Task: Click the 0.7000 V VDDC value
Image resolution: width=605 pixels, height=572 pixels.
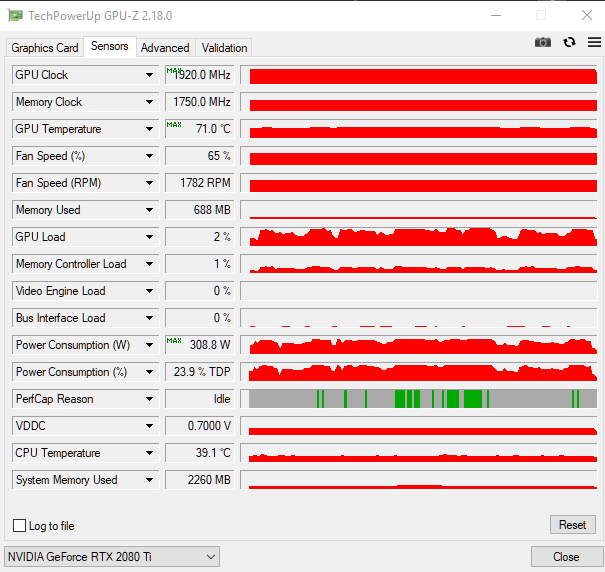Action: pyautogui.click(x=200, y=426)
